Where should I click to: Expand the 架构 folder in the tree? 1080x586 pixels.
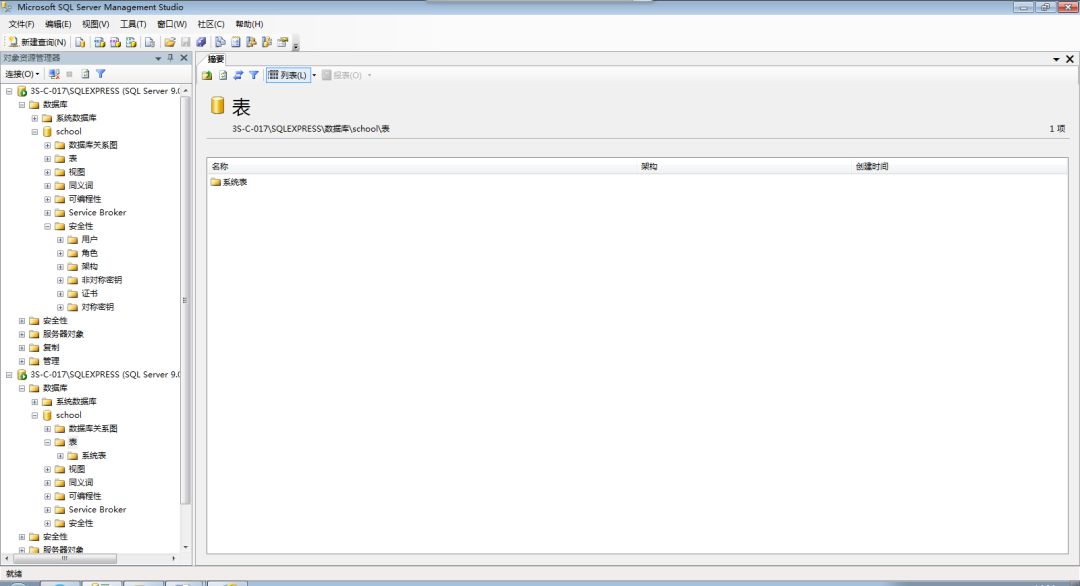(60, 266)
